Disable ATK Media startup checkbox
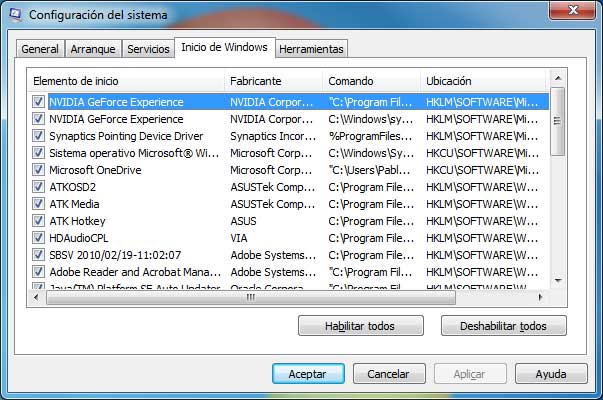The image size is (603, 400). 38,204
